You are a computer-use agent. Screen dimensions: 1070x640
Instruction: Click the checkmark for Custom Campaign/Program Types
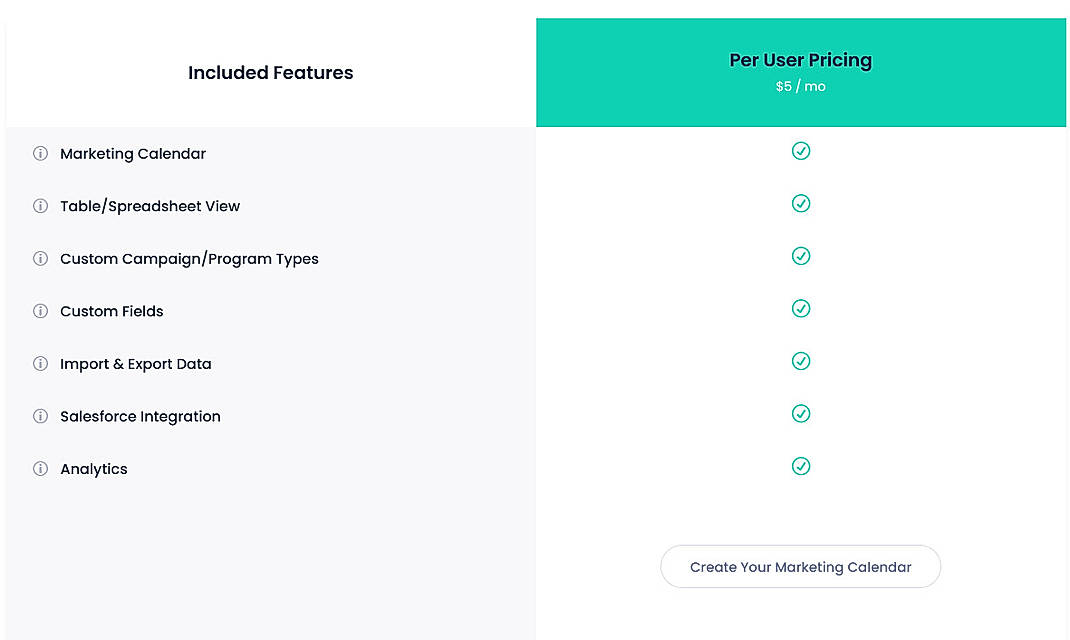pyautogui.click(x=801, y=256)
